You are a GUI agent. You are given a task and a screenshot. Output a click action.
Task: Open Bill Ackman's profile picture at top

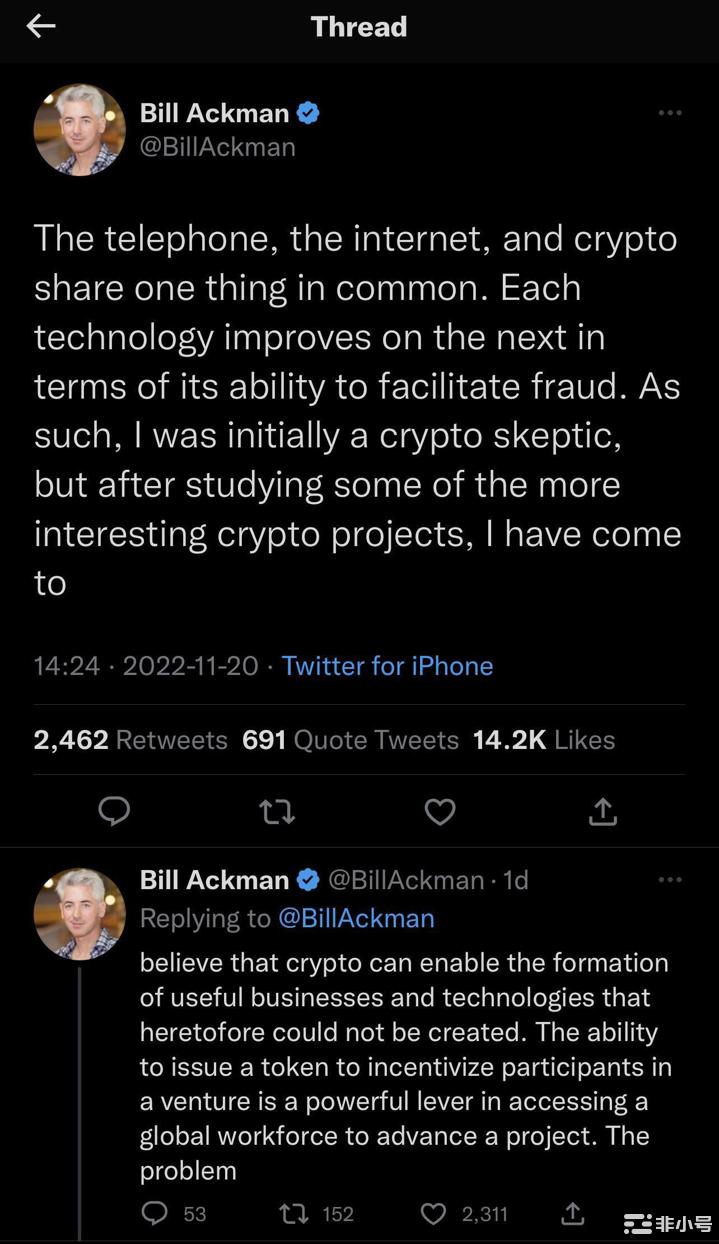80,130
